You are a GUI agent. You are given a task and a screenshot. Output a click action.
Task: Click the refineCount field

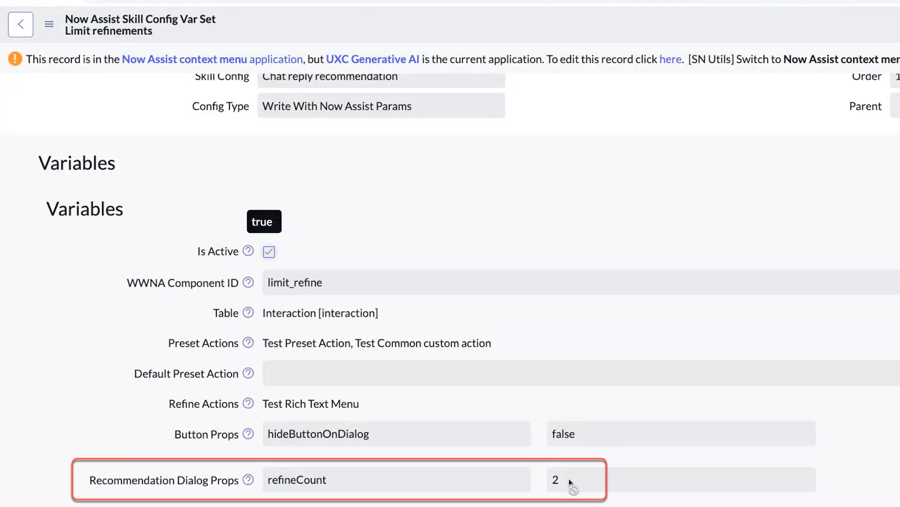(x=397, y=480)
